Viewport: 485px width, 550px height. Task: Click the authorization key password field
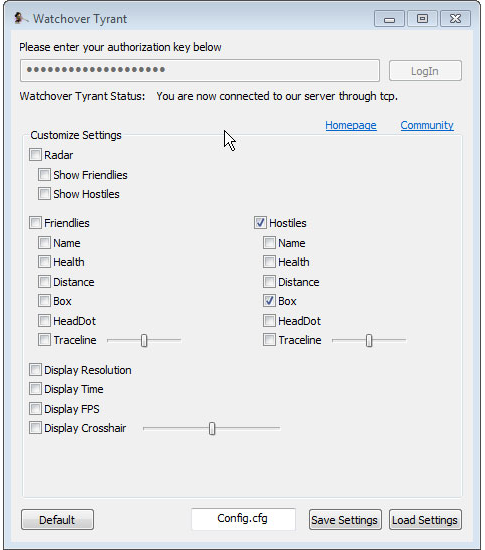200,71
